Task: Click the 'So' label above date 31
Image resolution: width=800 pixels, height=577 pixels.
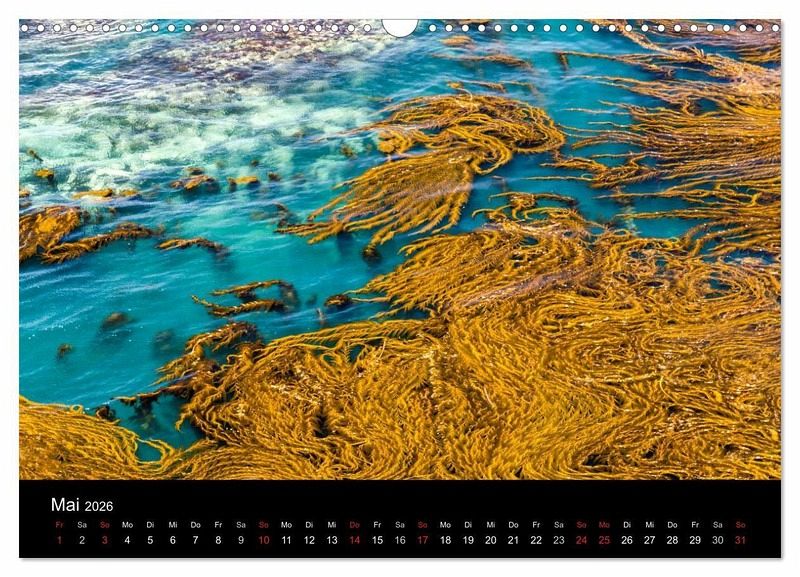Action: coord(740,524)
